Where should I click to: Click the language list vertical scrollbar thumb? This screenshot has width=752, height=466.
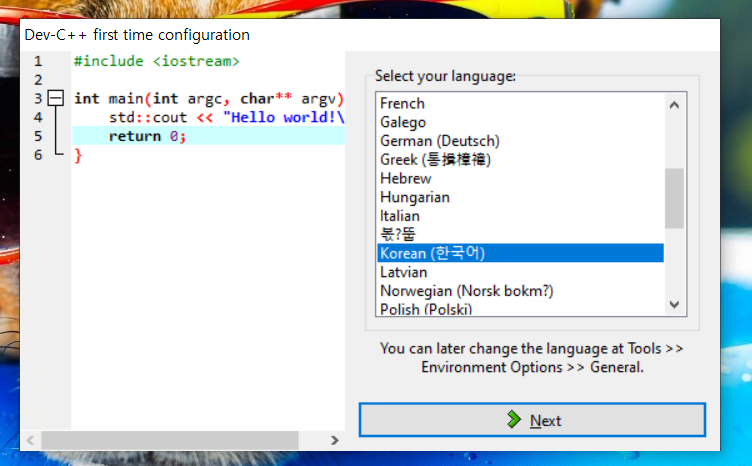pyautogui.click(x=674, y=198)
